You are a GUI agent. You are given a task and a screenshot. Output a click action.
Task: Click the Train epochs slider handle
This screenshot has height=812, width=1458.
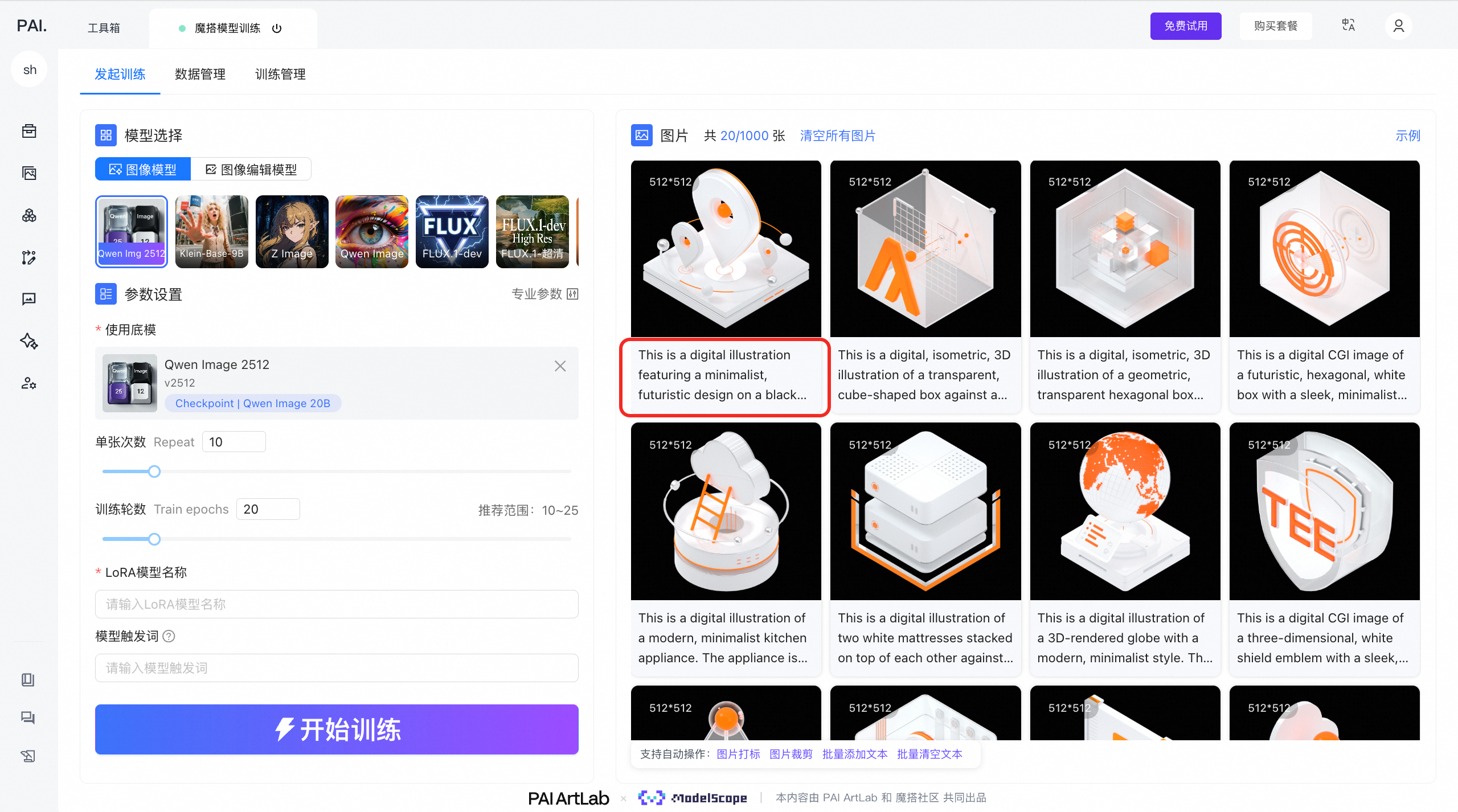[154, 539]
